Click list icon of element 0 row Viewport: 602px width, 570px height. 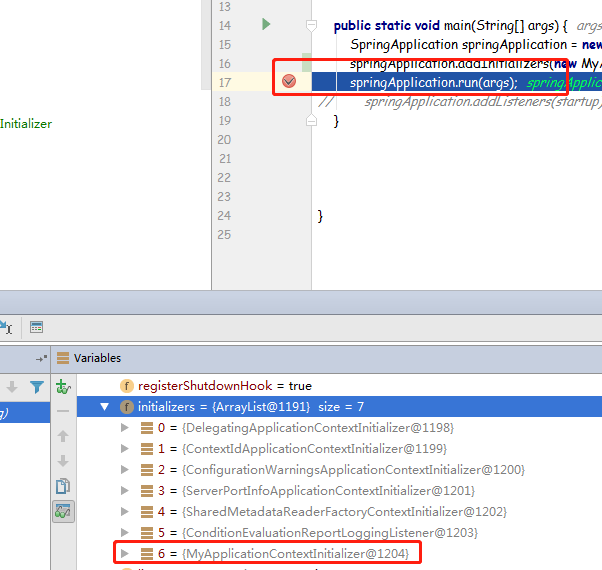[x=147, y=428]
